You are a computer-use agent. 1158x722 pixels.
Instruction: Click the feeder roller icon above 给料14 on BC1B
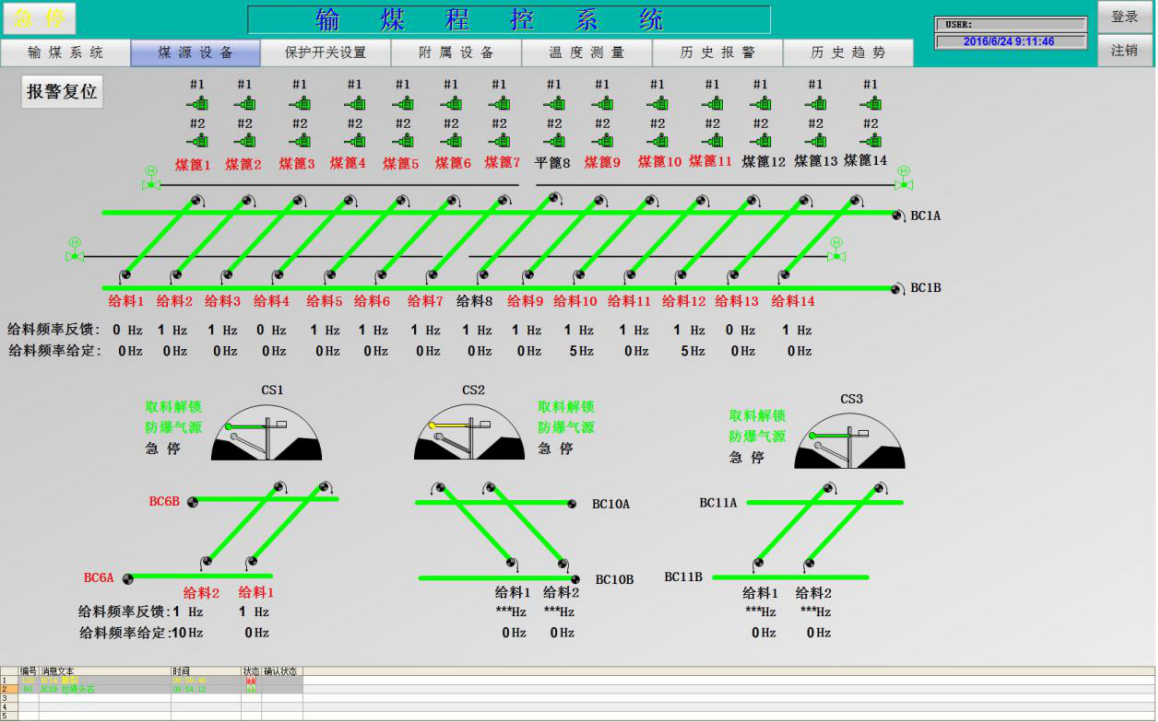pos(784,275)
